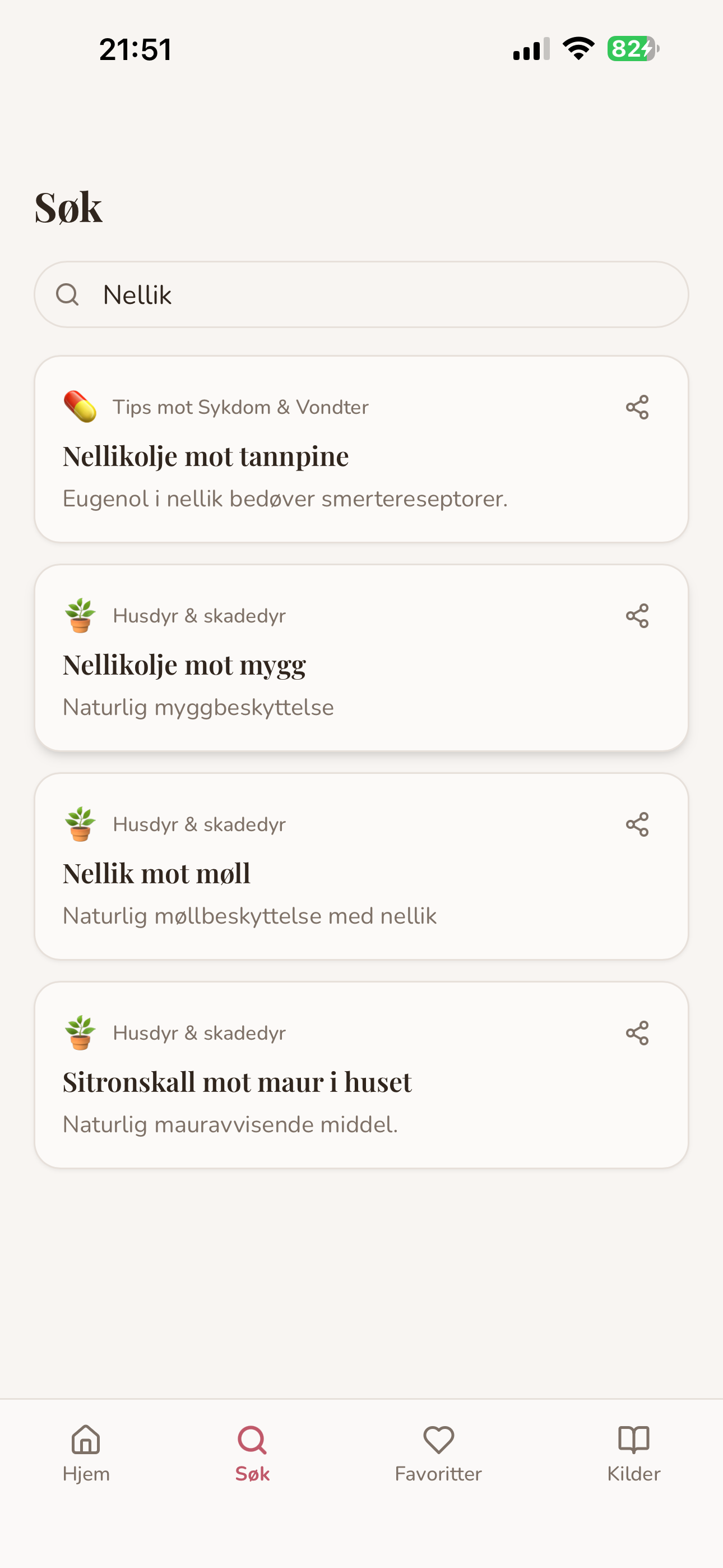Image resolution: width=723 pixels, height=1568 pixels.
Task: Open Sitronskall mot maur i huset
Action: [x=361, y=1075]
